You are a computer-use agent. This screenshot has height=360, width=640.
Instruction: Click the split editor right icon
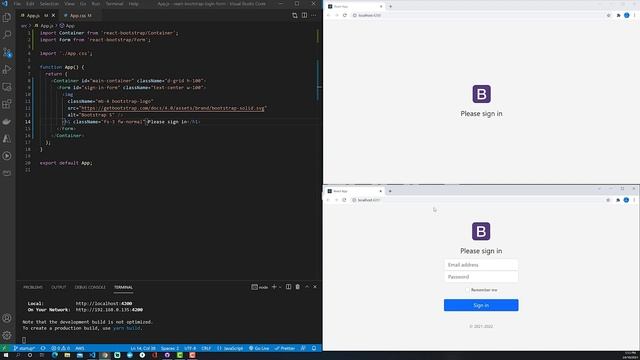tap(304, 16)
